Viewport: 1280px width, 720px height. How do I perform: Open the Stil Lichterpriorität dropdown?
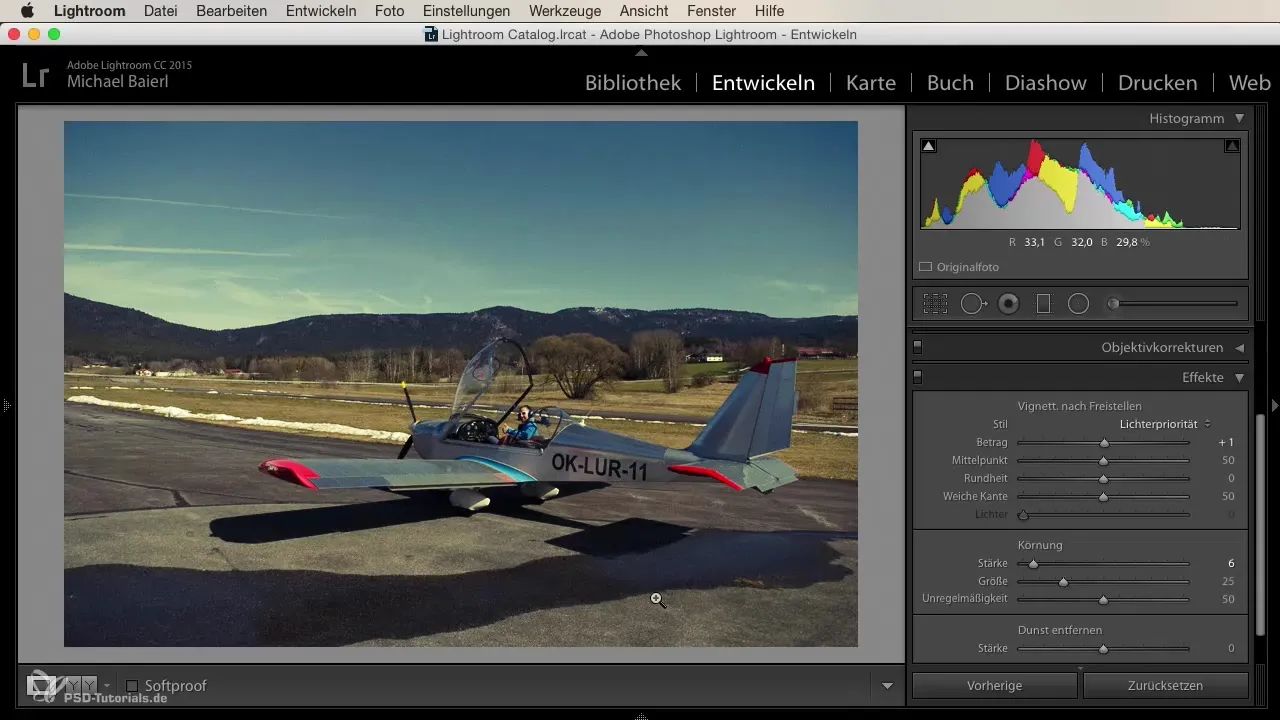[1165, 424]
